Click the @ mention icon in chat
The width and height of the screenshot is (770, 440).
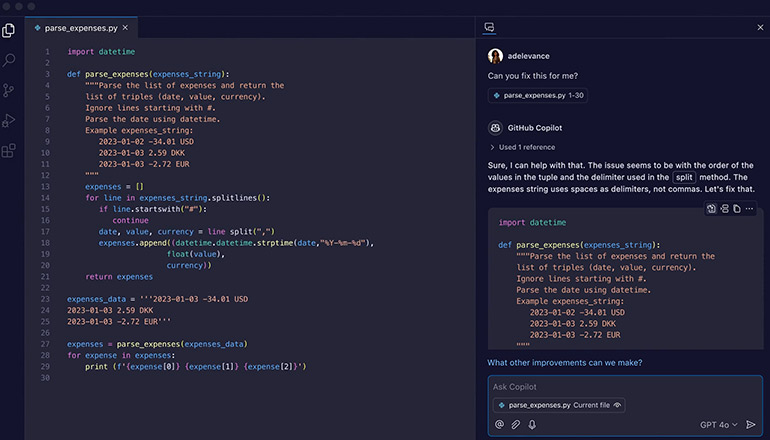(x=500, y=425)
